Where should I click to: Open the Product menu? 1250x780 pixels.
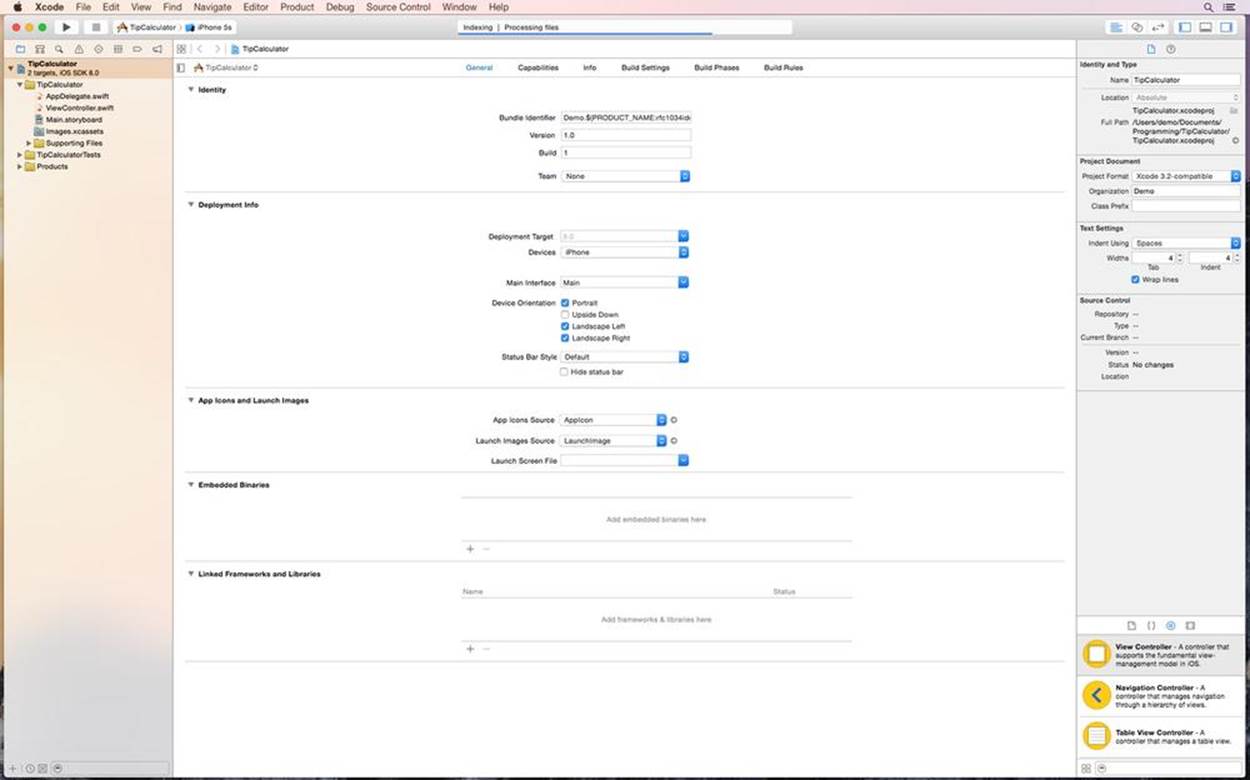pos(297,7)
